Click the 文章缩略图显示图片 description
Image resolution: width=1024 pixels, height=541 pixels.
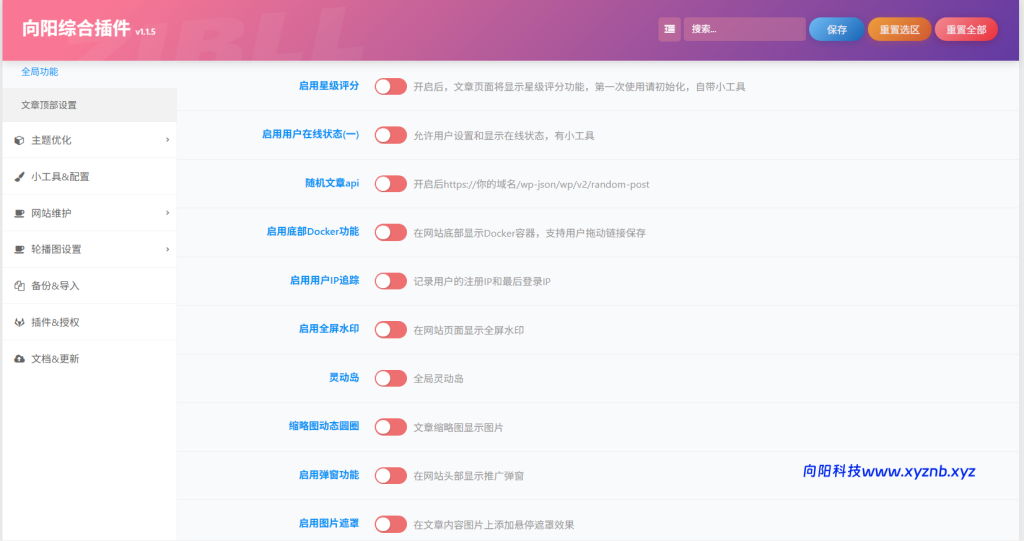pos(458,428)
